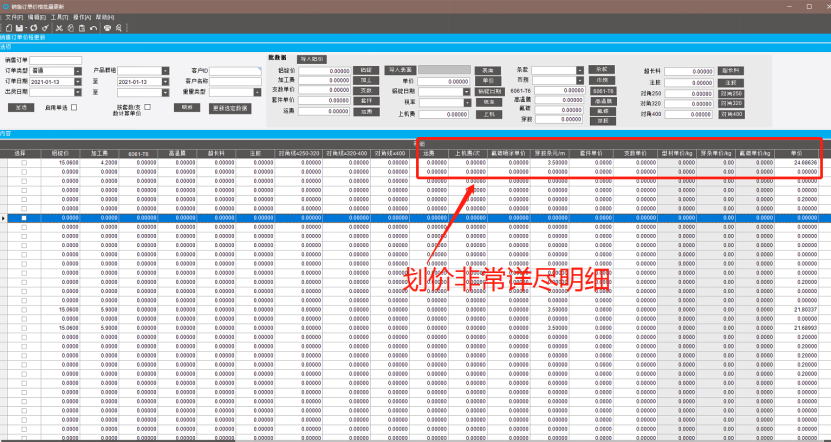Click the print icon in toolbar
Viewport: 831px width, 442px height.
pos(107,28)
